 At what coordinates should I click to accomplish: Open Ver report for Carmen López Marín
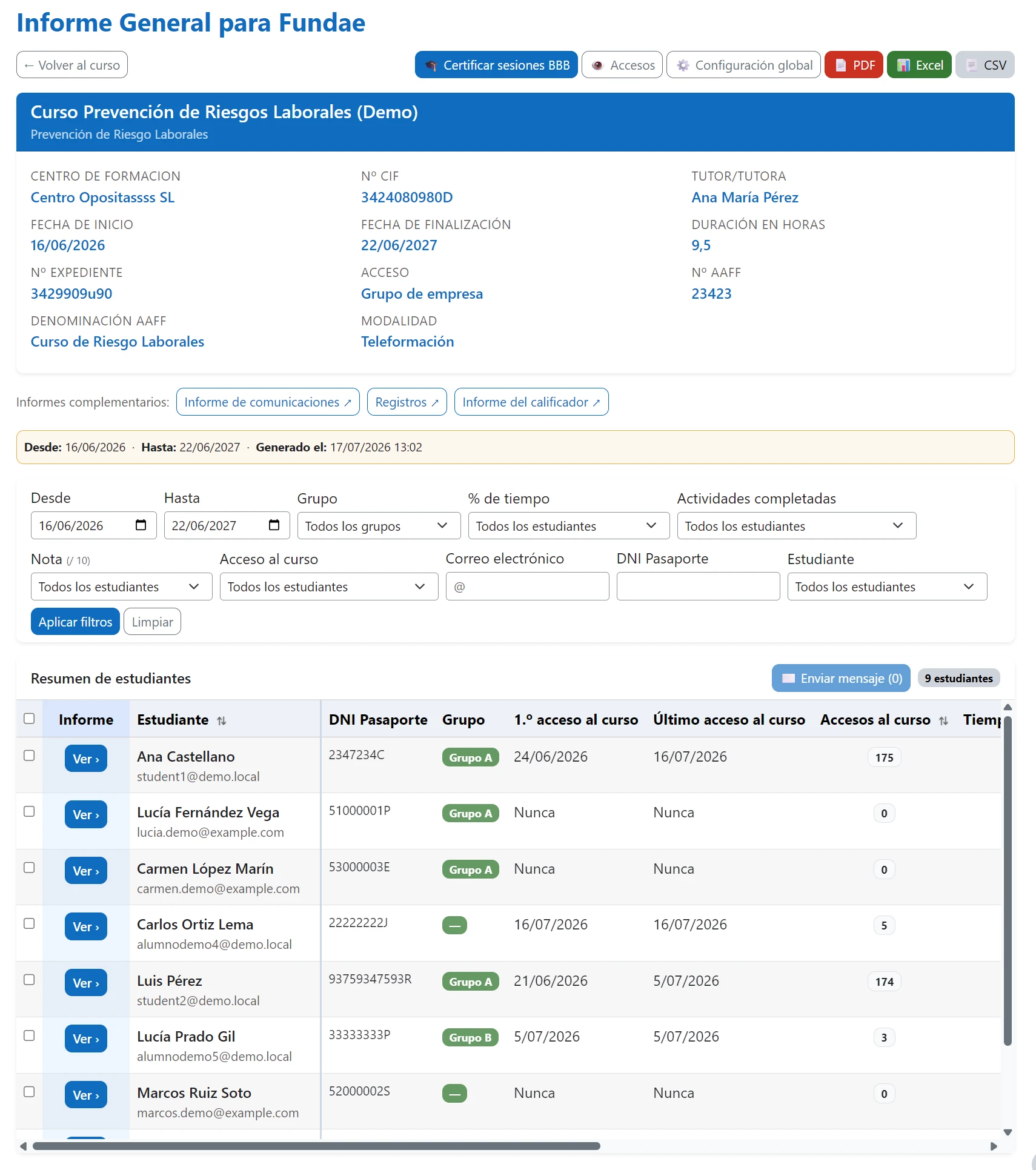86,871
